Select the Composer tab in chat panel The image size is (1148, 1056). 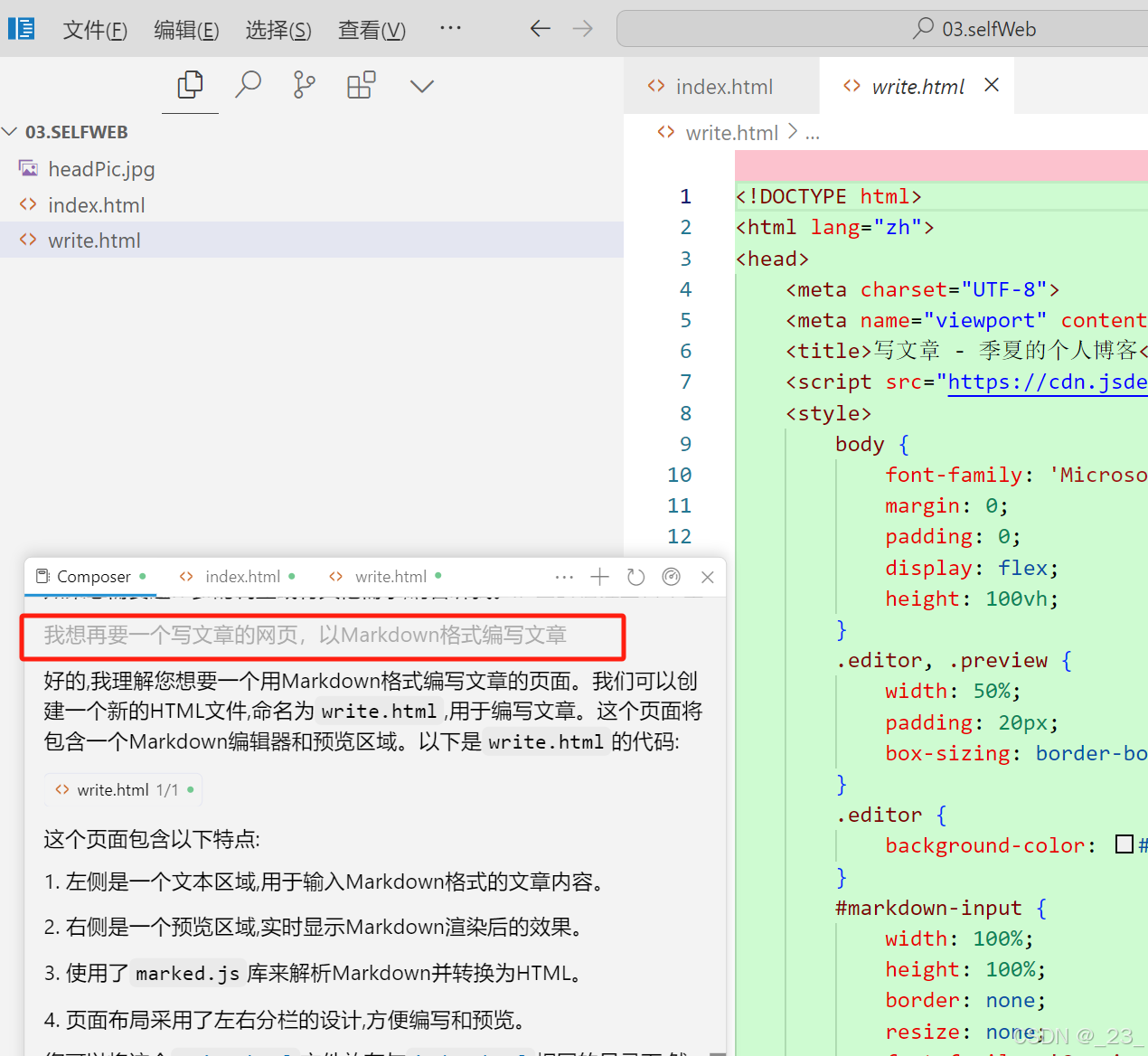tap(92, 577)
